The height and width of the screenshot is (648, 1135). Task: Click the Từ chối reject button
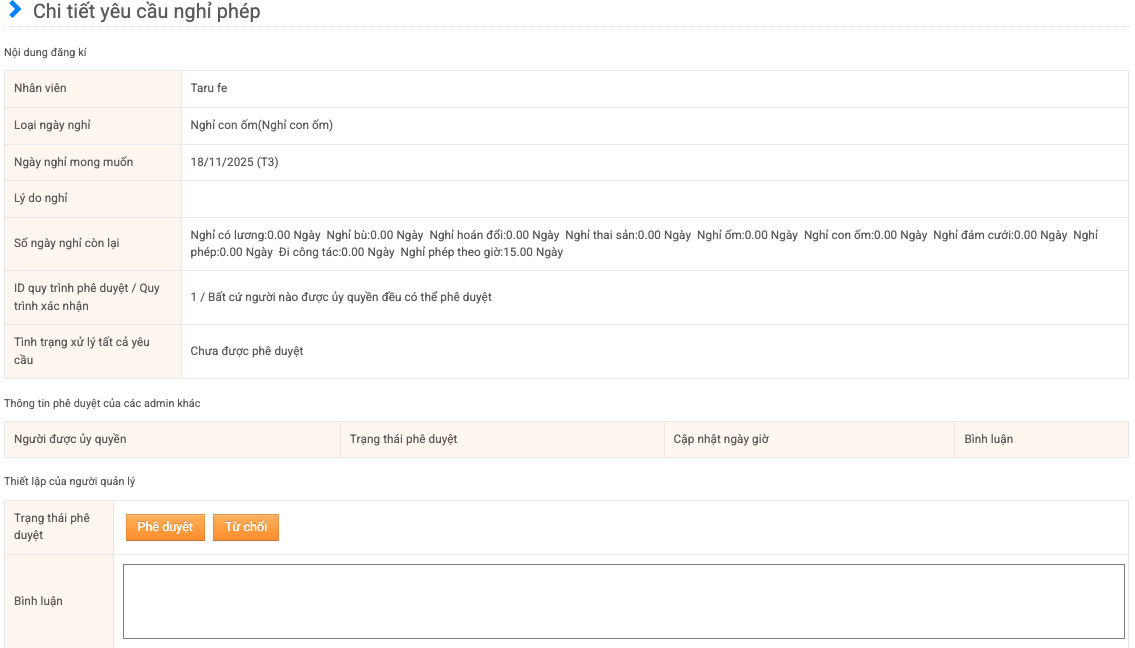tap(245, 527)
